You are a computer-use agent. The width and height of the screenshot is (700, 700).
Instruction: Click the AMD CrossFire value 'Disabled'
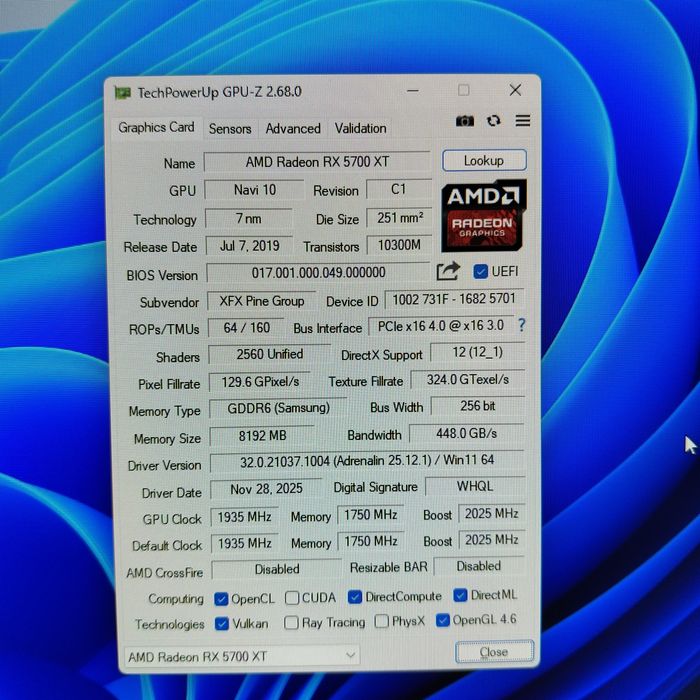point(277,570)
